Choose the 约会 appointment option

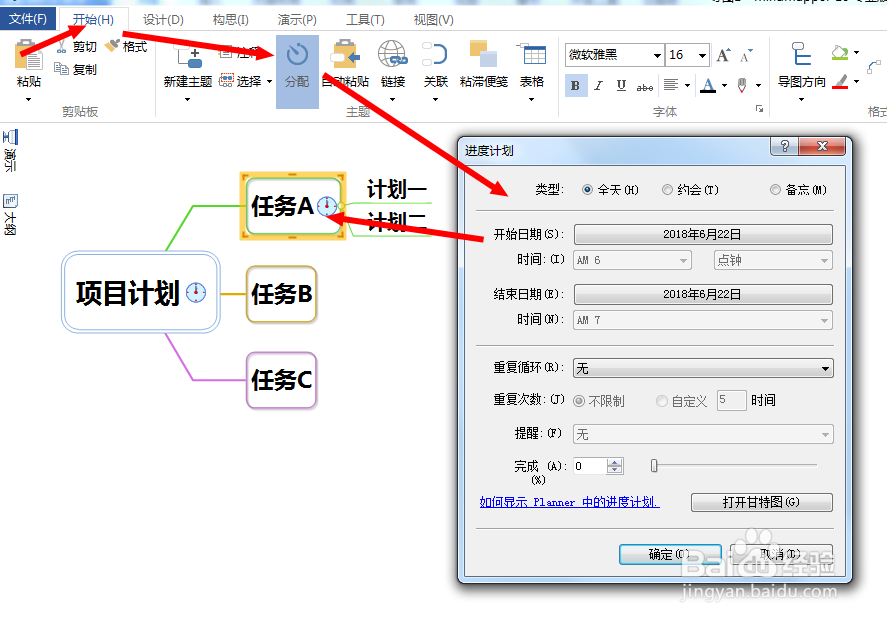[667, 189]
